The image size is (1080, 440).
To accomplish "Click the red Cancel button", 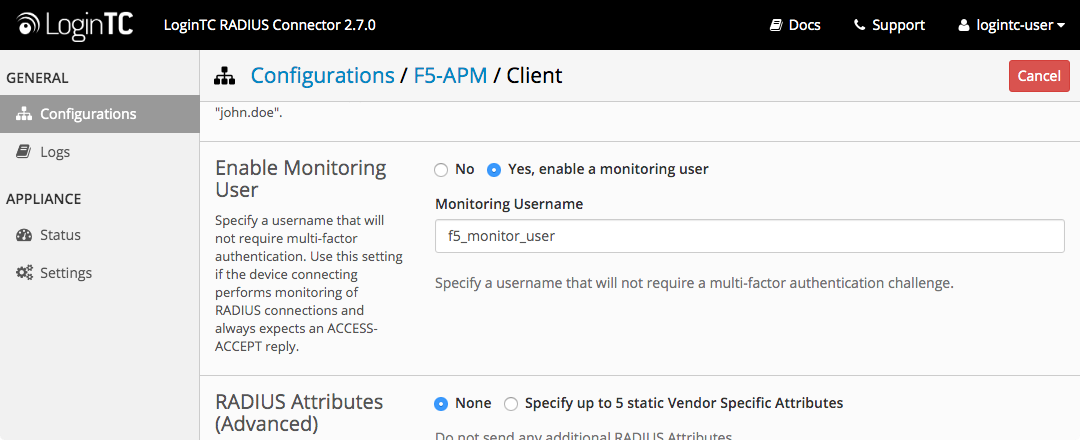I will [x=1039, y=76].
